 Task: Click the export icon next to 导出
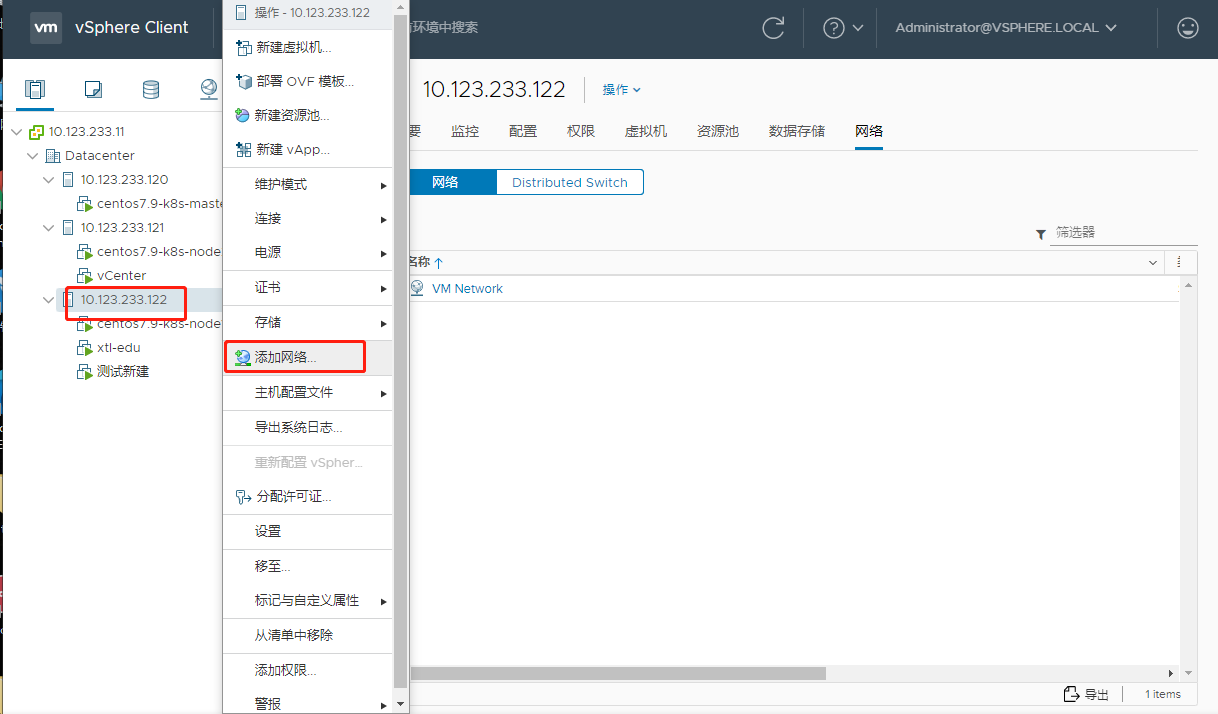(x=1072, y=694)
